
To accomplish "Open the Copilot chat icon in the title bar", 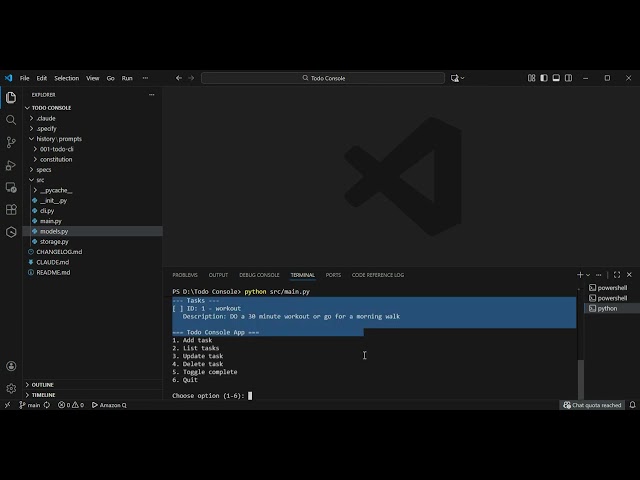I will click(x=455, y=78).
